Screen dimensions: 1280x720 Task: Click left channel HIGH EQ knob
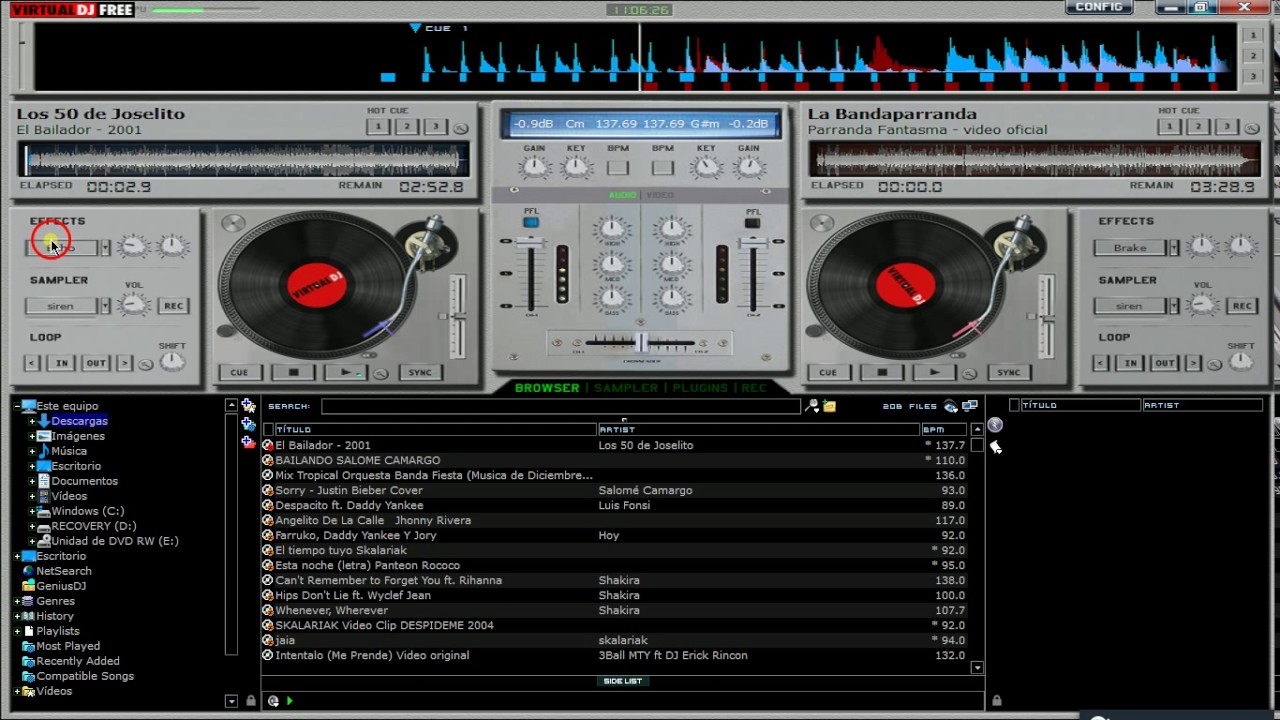(611, 231)
